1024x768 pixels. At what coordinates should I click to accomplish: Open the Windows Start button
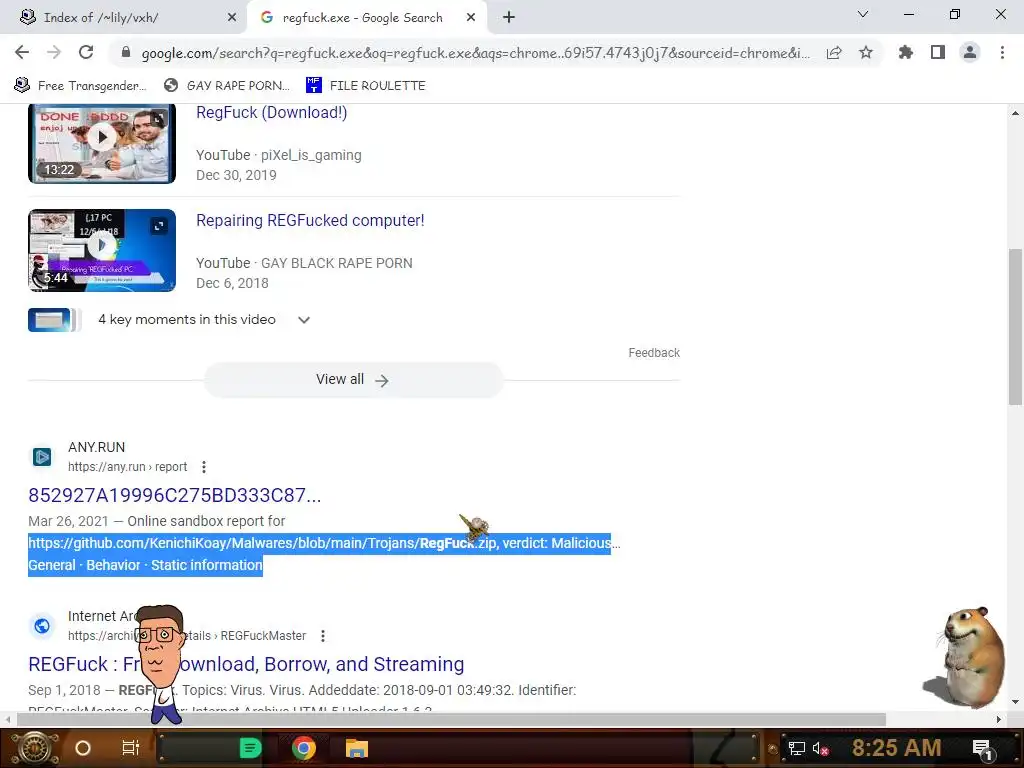[x=35, y=748]
